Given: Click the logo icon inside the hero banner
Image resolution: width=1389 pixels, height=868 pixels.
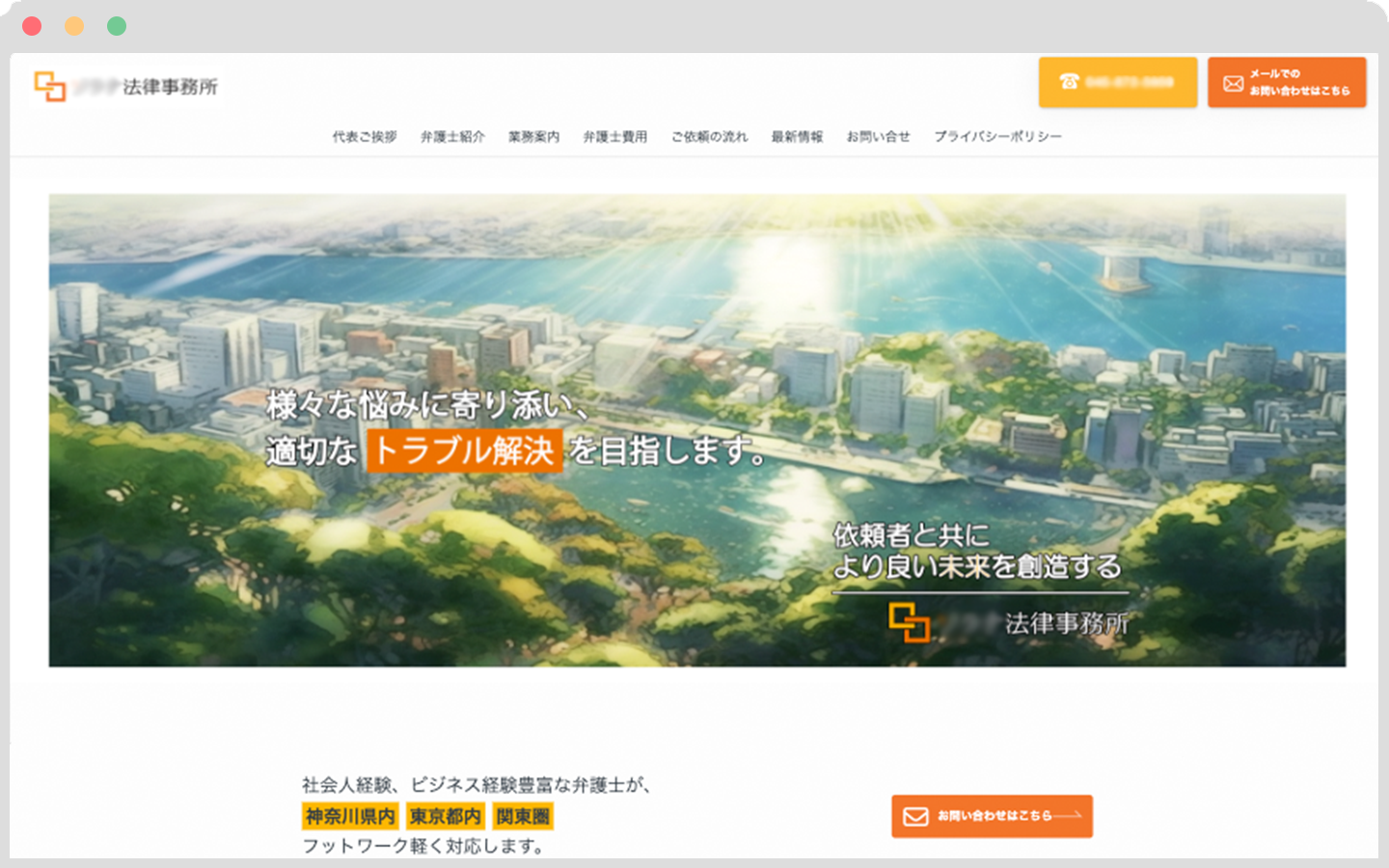Looking at the screenshot, I should 909,622.
